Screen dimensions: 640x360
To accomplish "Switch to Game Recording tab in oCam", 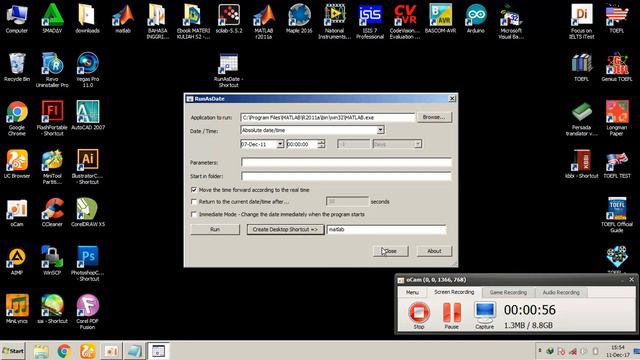I will (508, 292).
